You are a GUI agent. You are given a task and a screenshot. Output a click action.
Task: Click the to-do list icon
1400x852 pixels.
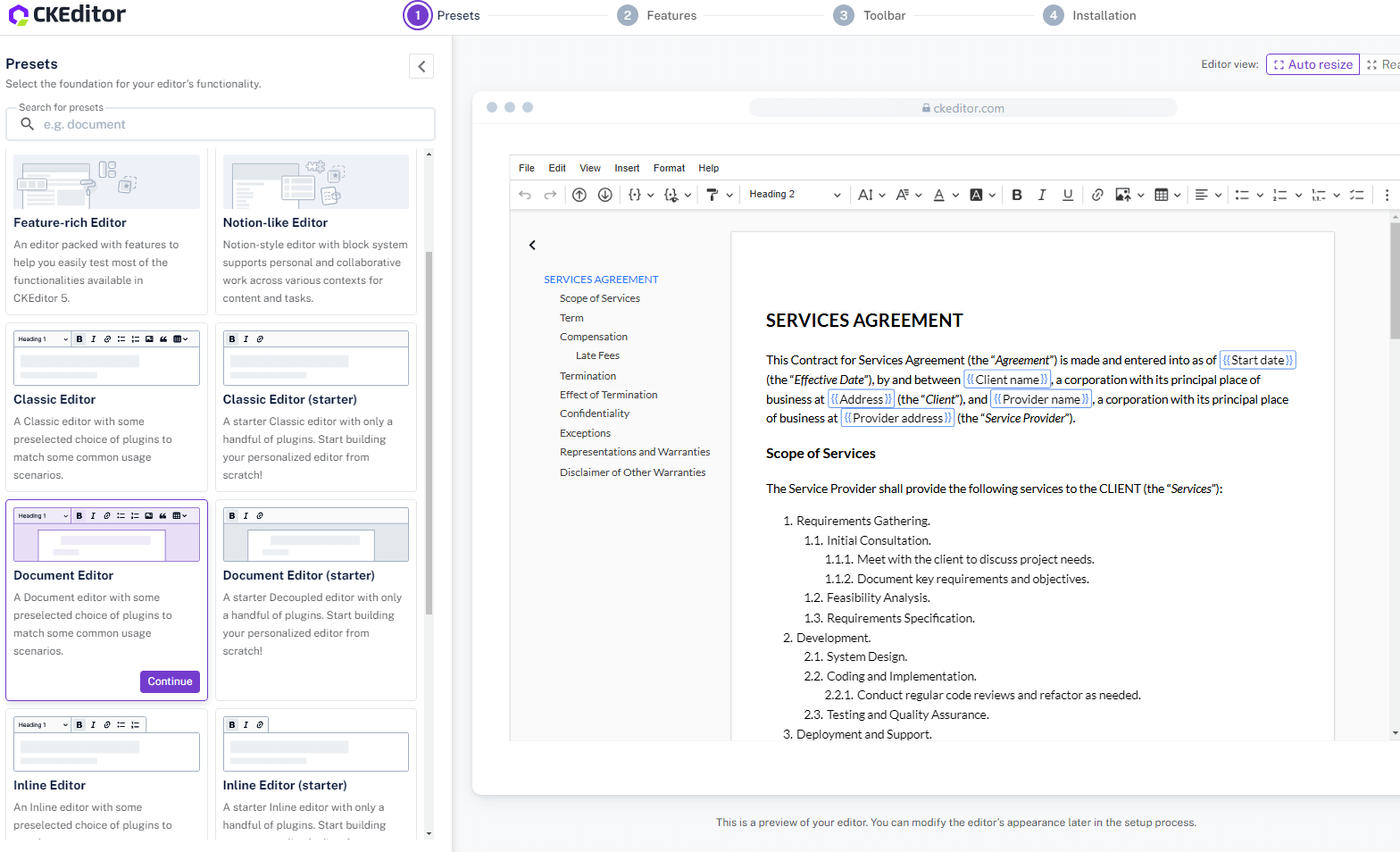point(1357,195)
